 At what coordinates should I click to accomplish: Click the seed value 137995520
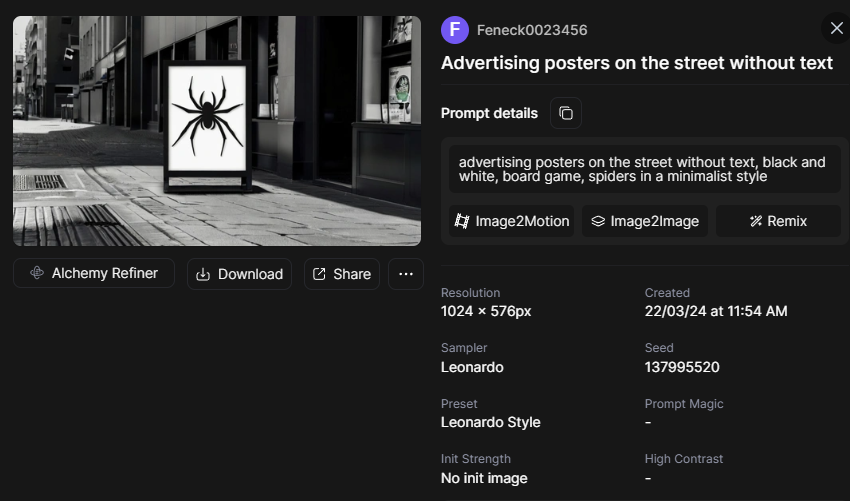682,367
